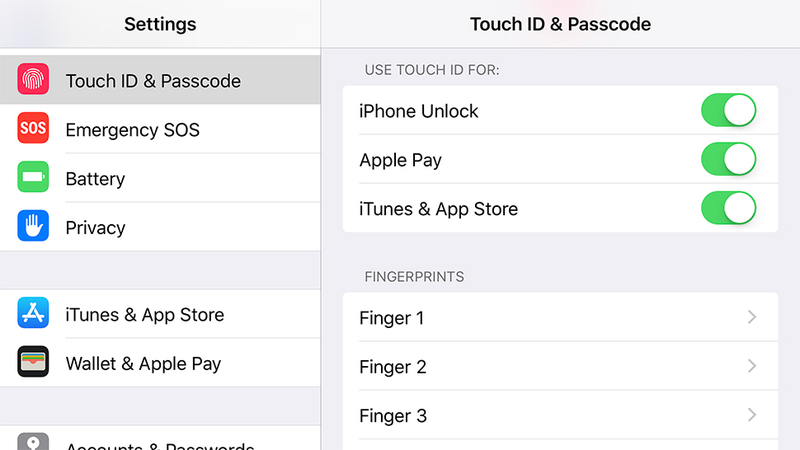Select the Battery settings row
The image size is (800, 450).
(x=160, y=178)
